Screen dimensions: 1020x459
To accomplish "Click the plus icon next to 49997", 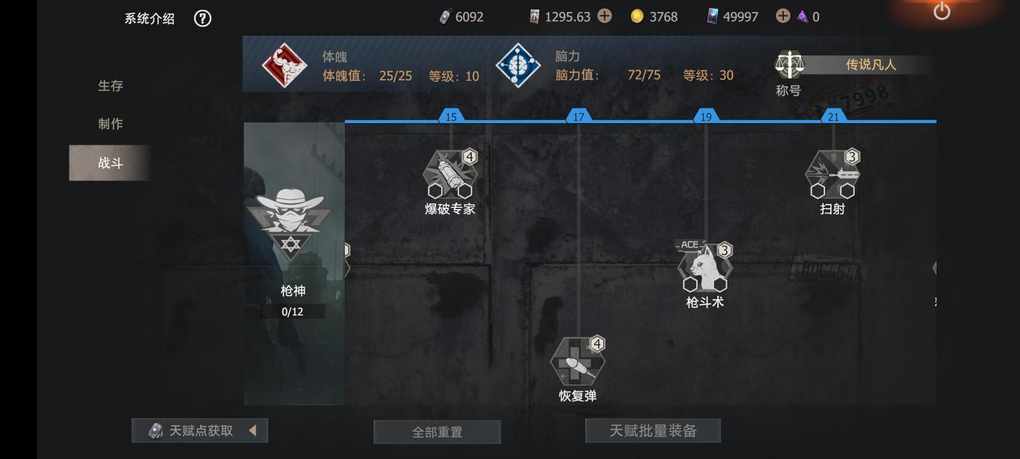I will point(783,16).
